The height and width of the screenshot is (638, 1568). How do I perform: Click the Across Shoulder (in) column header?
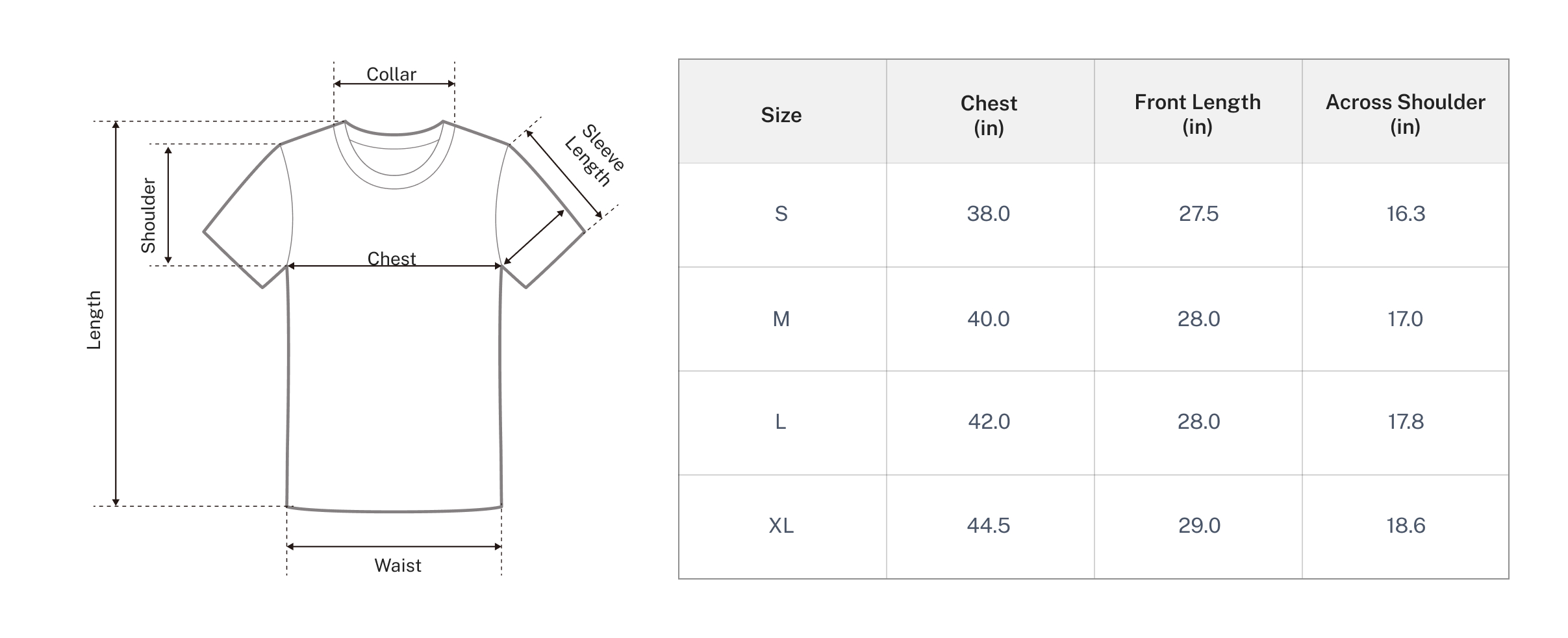(1405, 114)
